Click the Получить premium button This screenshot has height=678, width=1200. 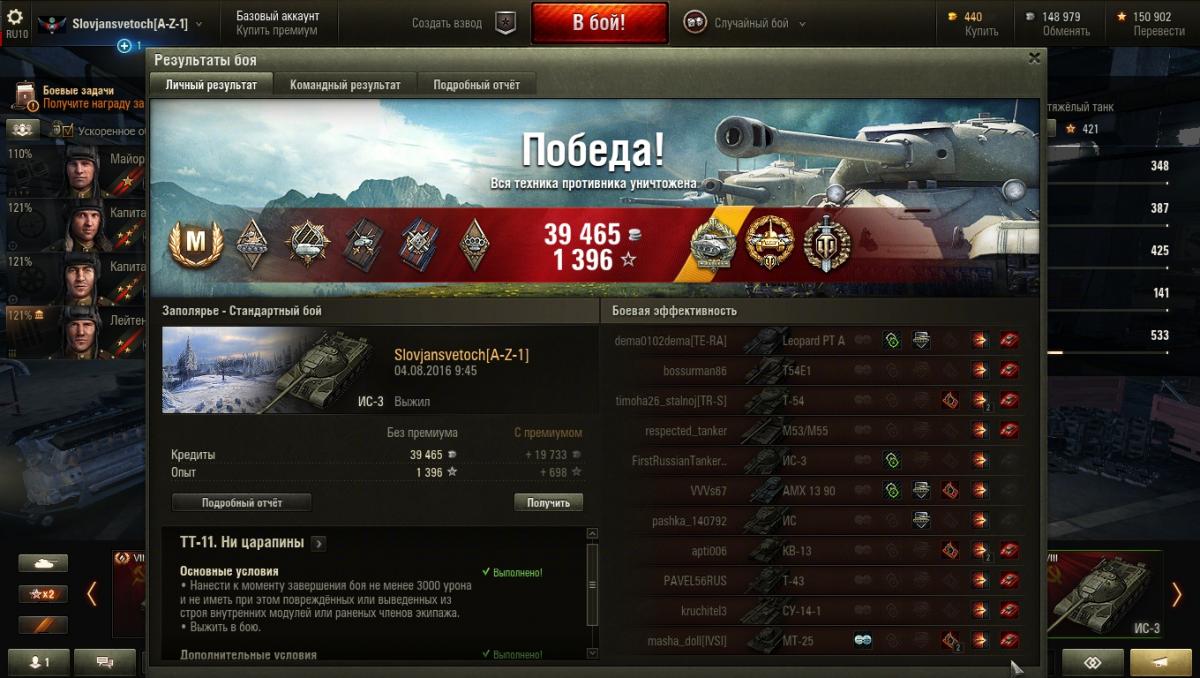[548, 502]
